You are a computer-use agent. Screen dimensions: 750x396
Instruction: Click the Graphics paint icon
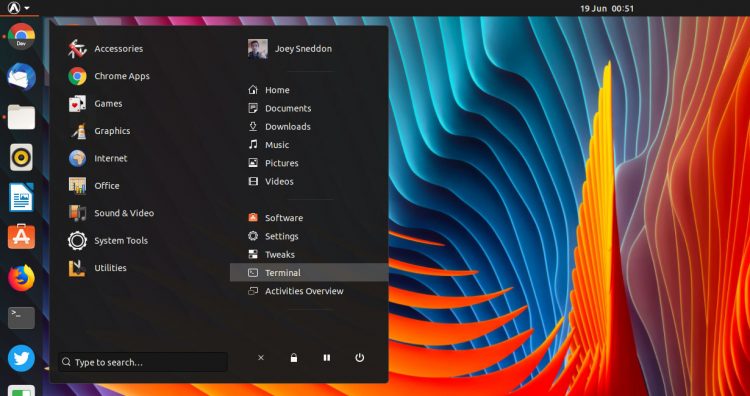tap(77, 131)
